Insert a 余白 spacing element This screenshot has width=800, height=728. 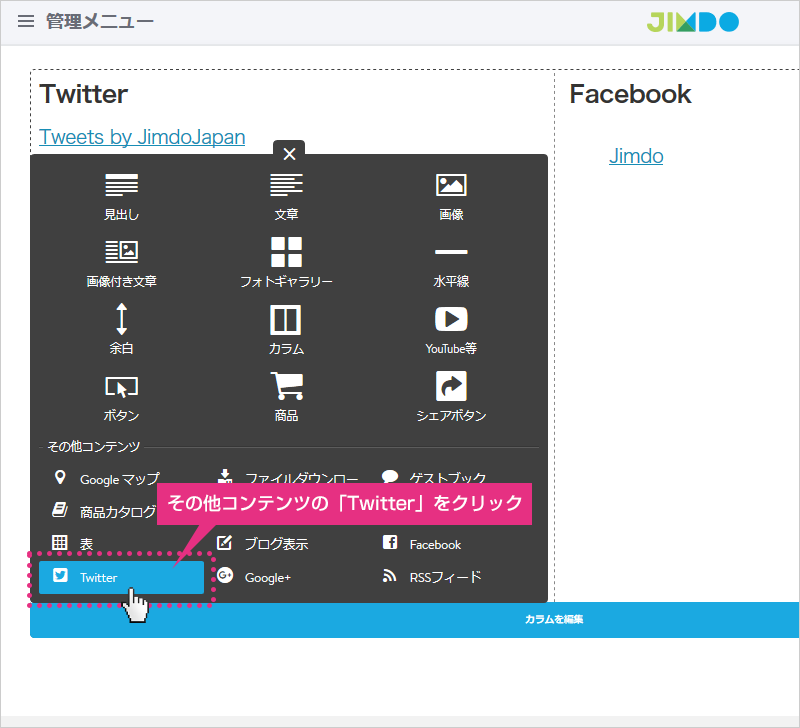point(121,329)
